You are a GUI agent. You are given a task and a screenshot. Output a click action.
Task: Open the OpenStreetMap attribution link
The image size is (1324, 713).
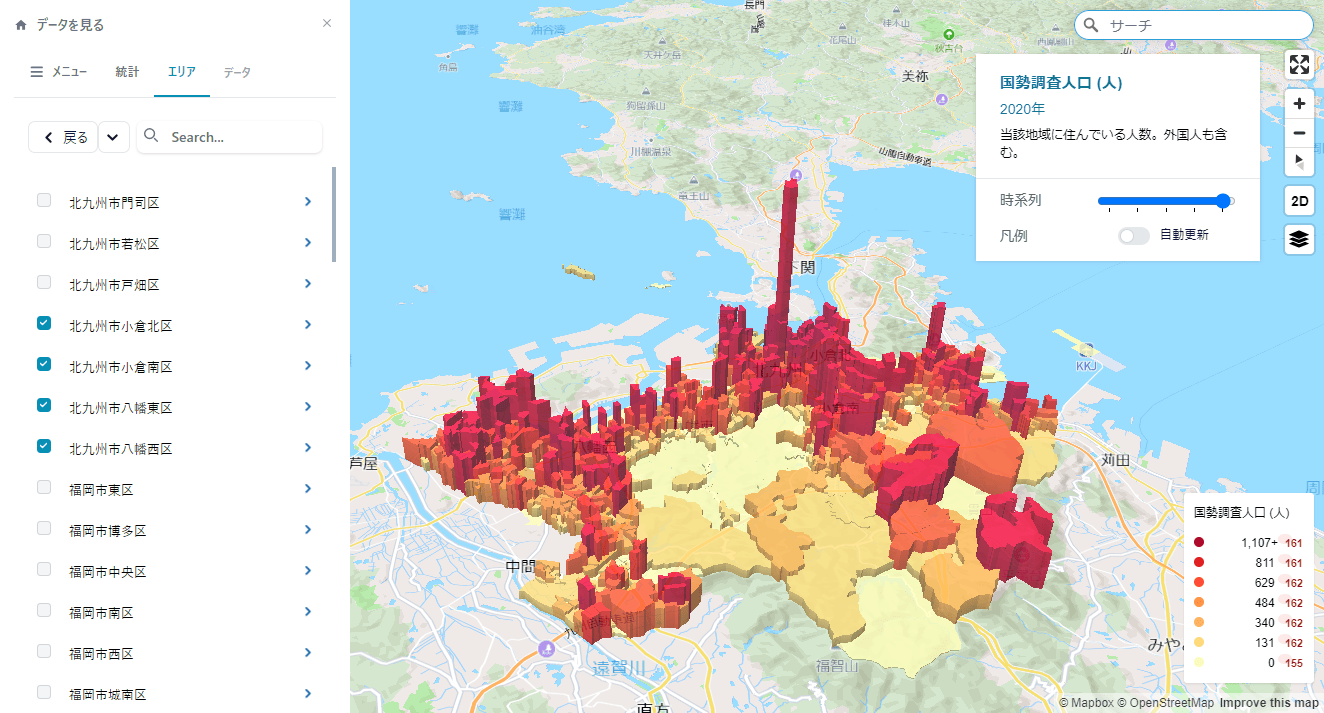point(1165,703)
